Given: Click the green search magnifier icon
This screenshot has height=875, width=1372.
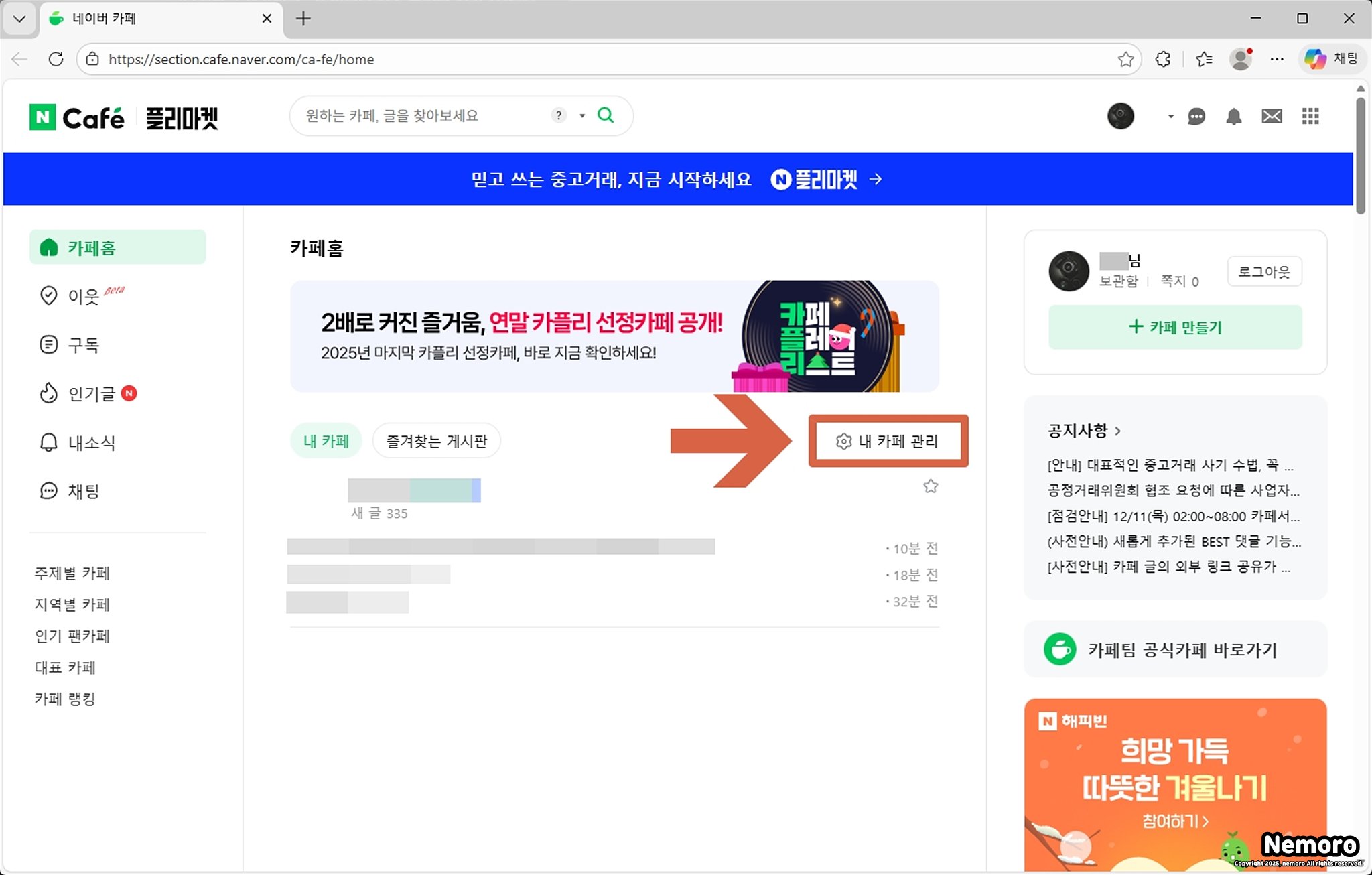Looking at the screenshot, I should coord(606,115).
